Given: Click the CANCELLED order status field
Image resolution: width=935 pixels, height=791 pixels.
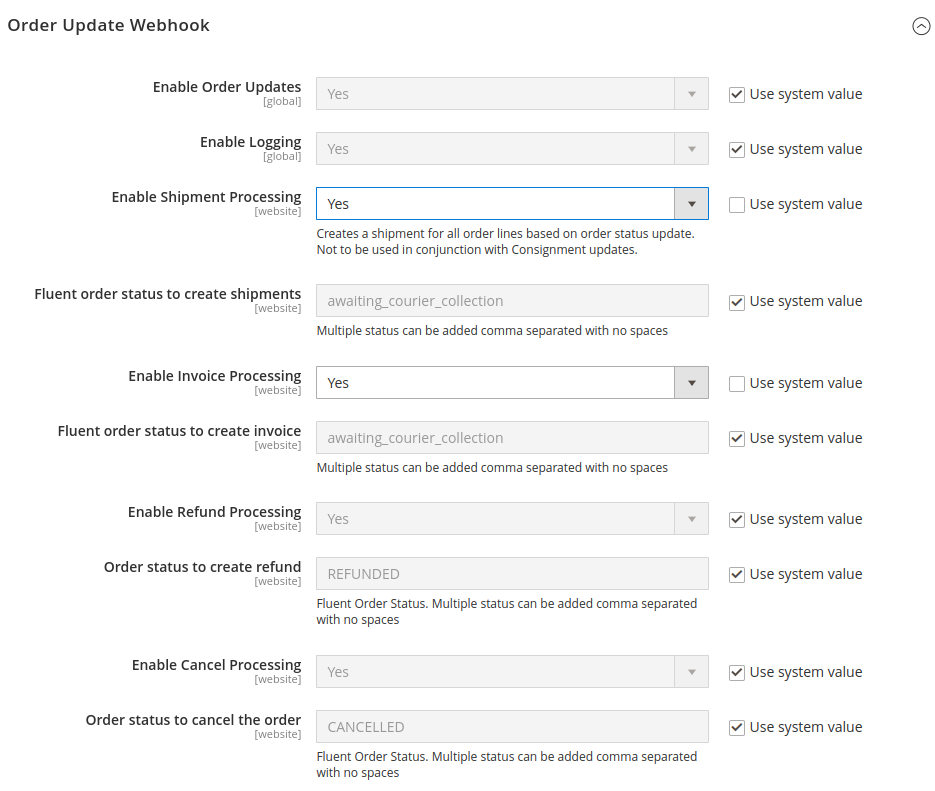Looking at the screenshot, I should [x=512, y=727].
